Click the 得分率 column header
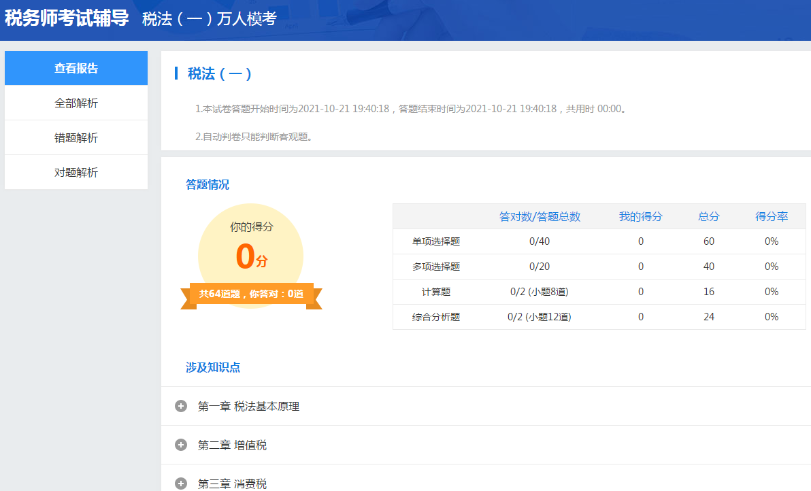Viewport: 811px width, 491px height. (x=771, y=216)
